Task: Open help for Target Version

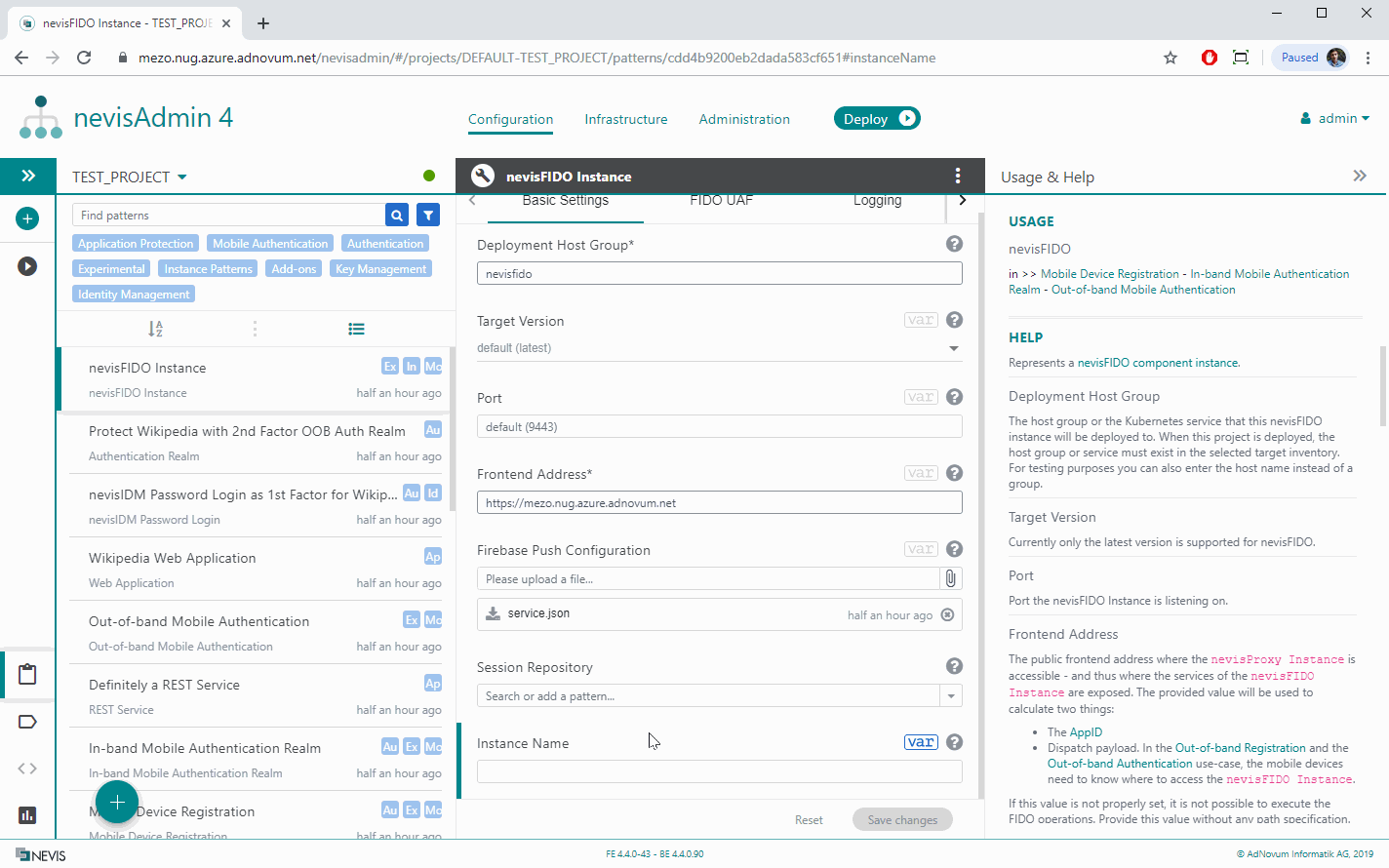Action: pos(955,320)
